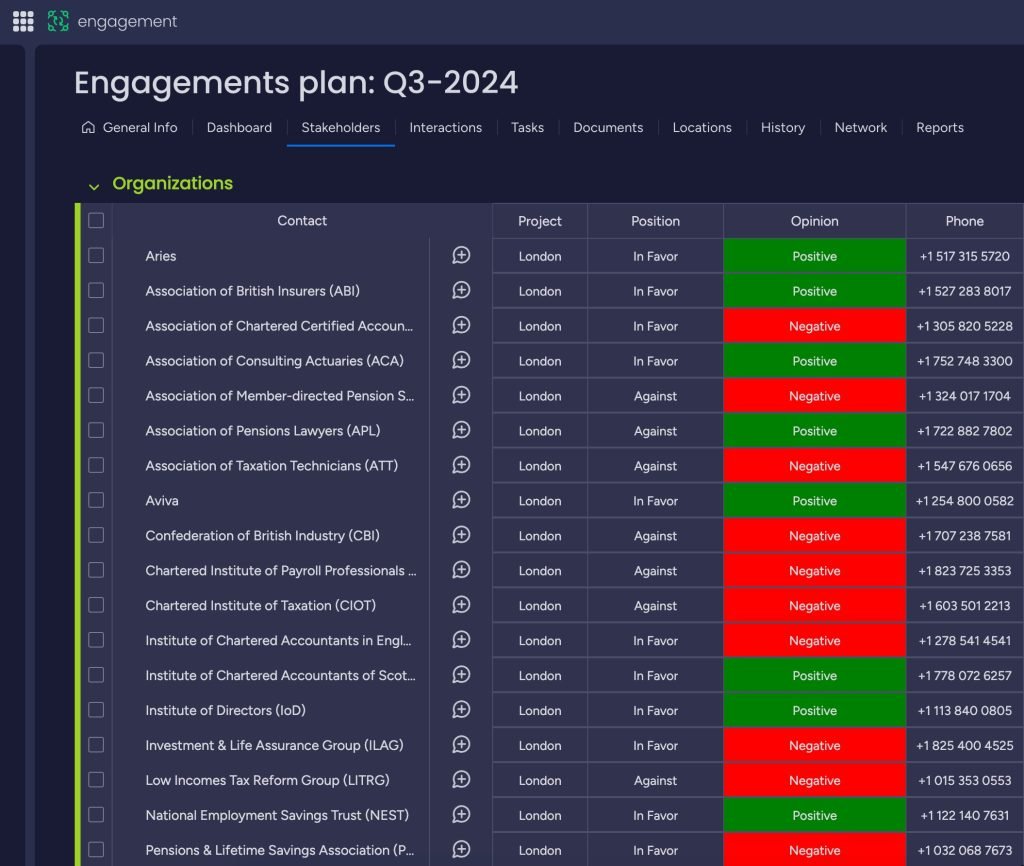The height and width of the screenshot is (866, 1024).
Task: Toggle the select-all checkbox in table header
Action: tap(96, 221)
